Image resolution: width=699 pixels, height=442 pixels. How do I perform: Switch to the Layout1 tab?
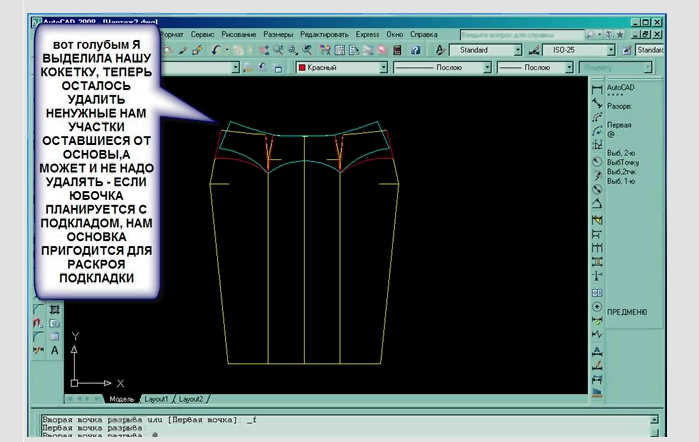(157, 398)
